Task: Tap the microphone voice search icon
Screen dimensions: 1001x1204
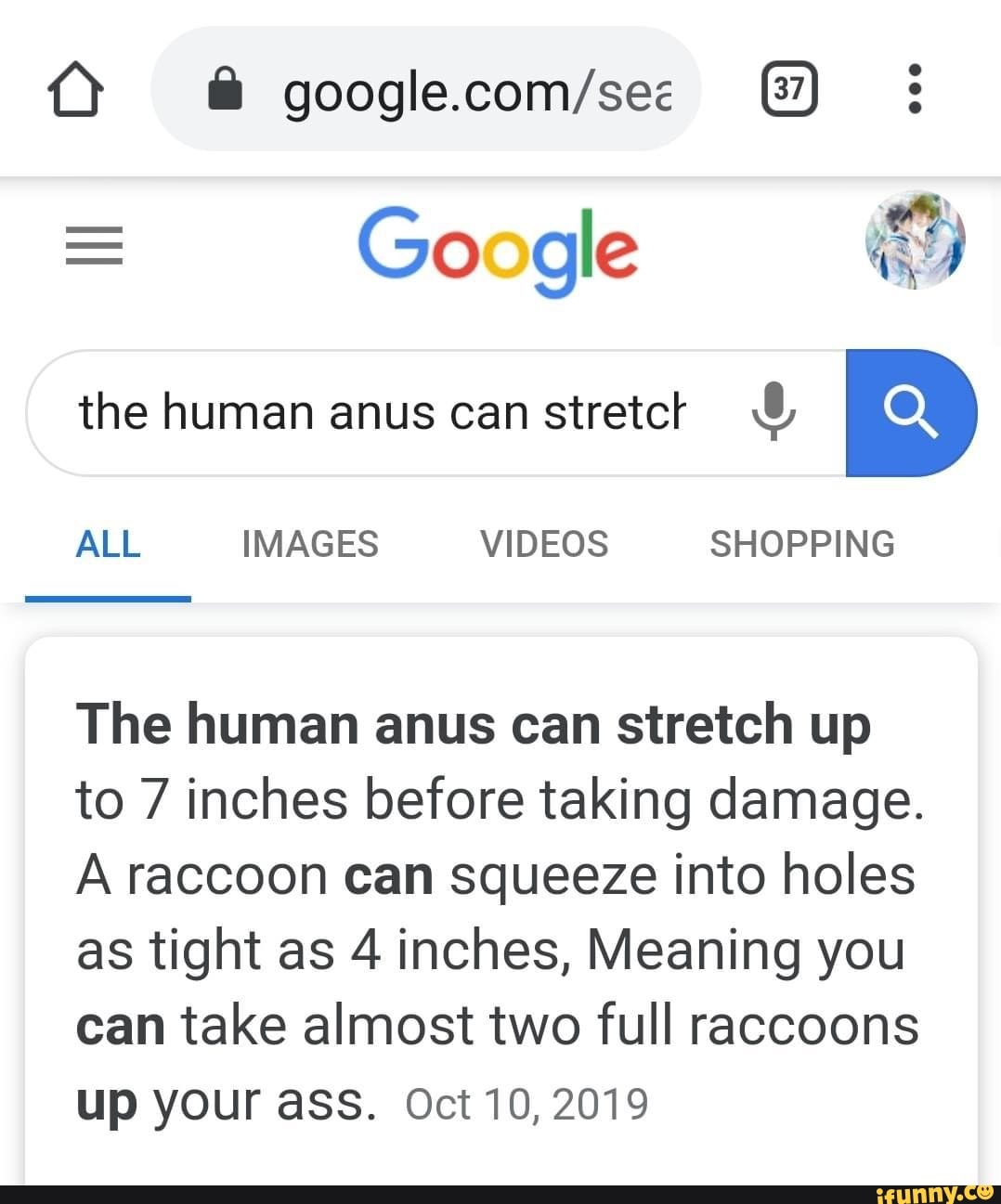Action: click(773, 411)
